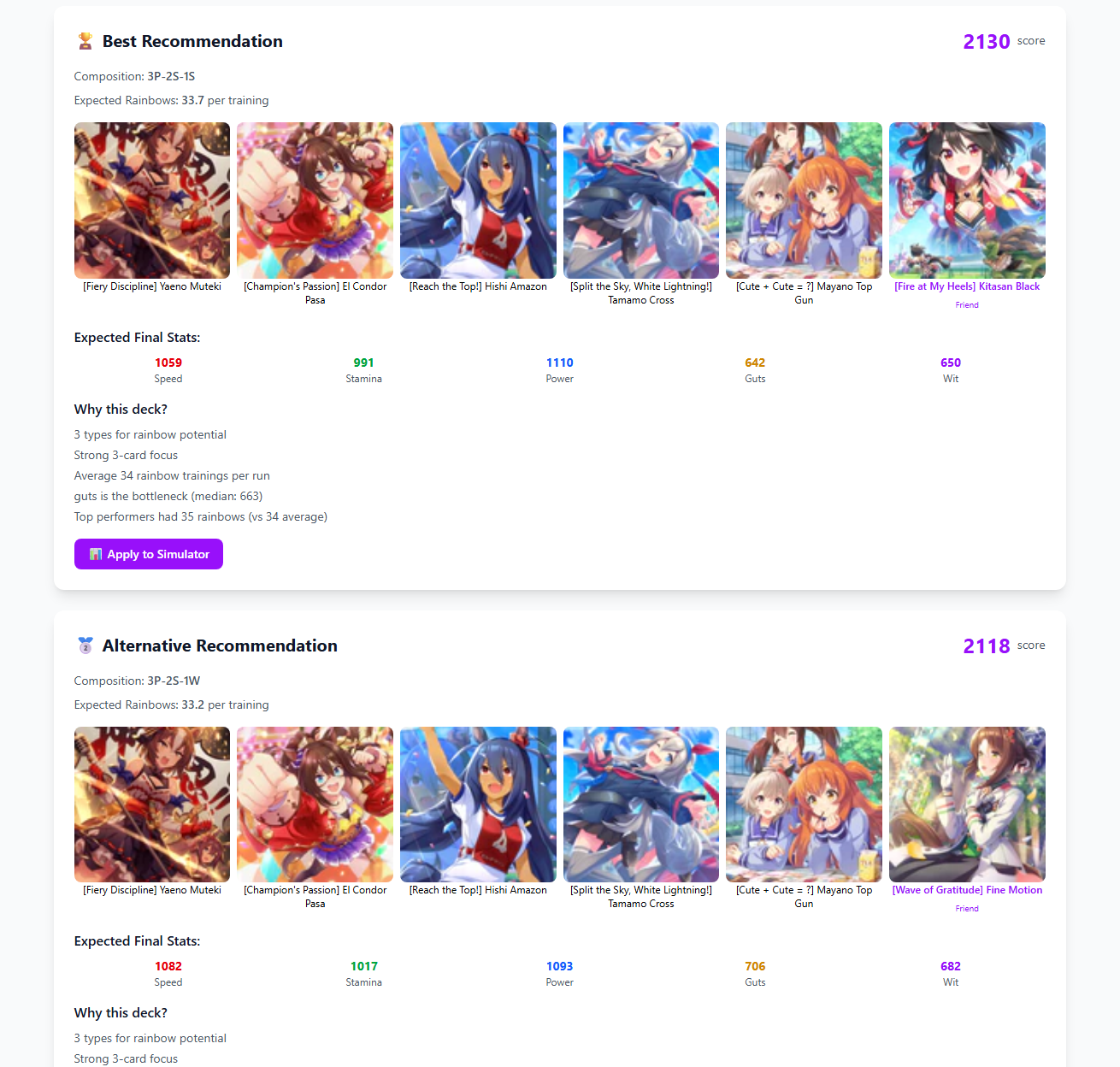
Task: Select Hishi Amazon card in best deck
Action: click(478, 200)
